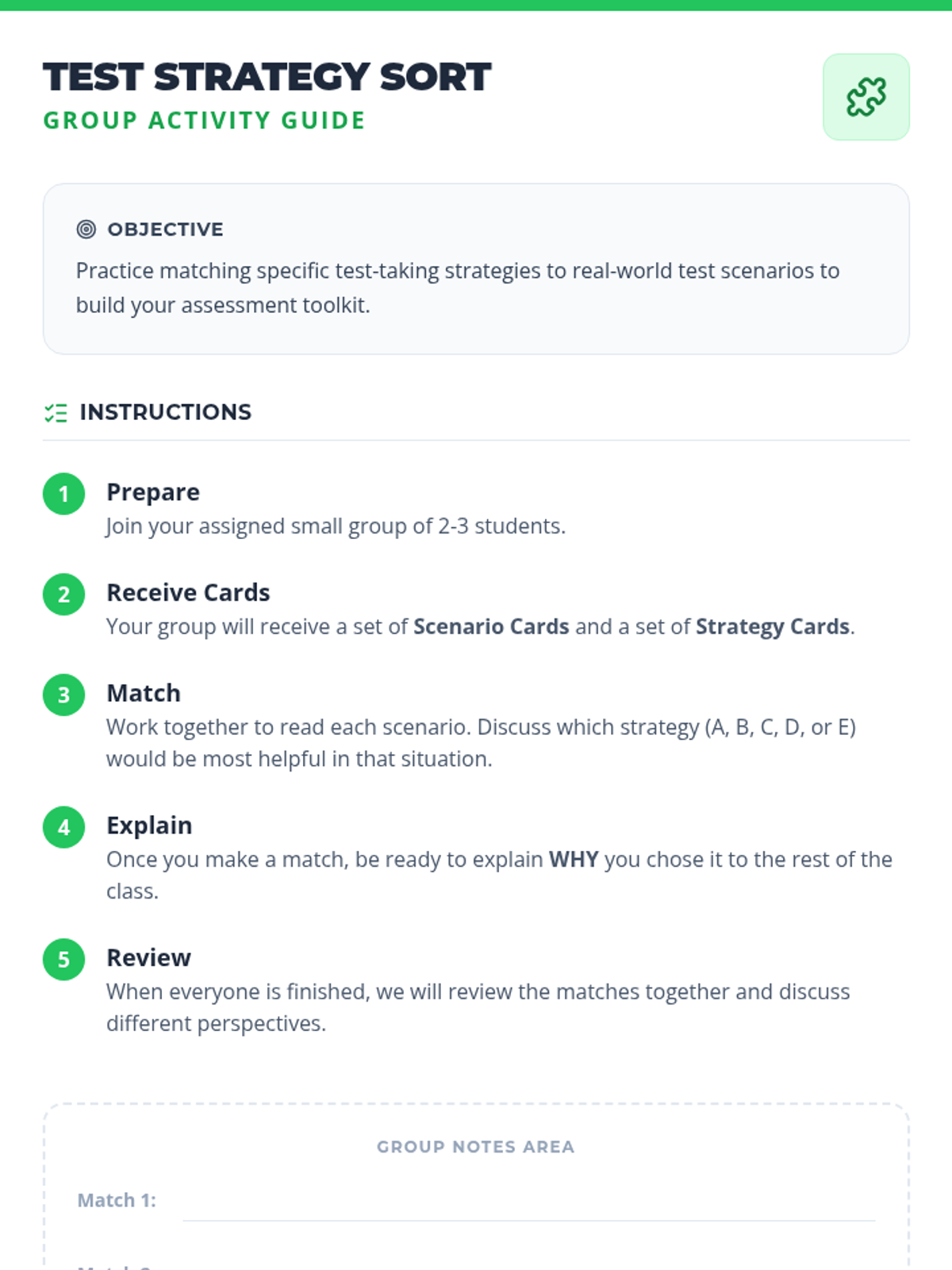Click the green step 3 circle

tap(64, 695)
